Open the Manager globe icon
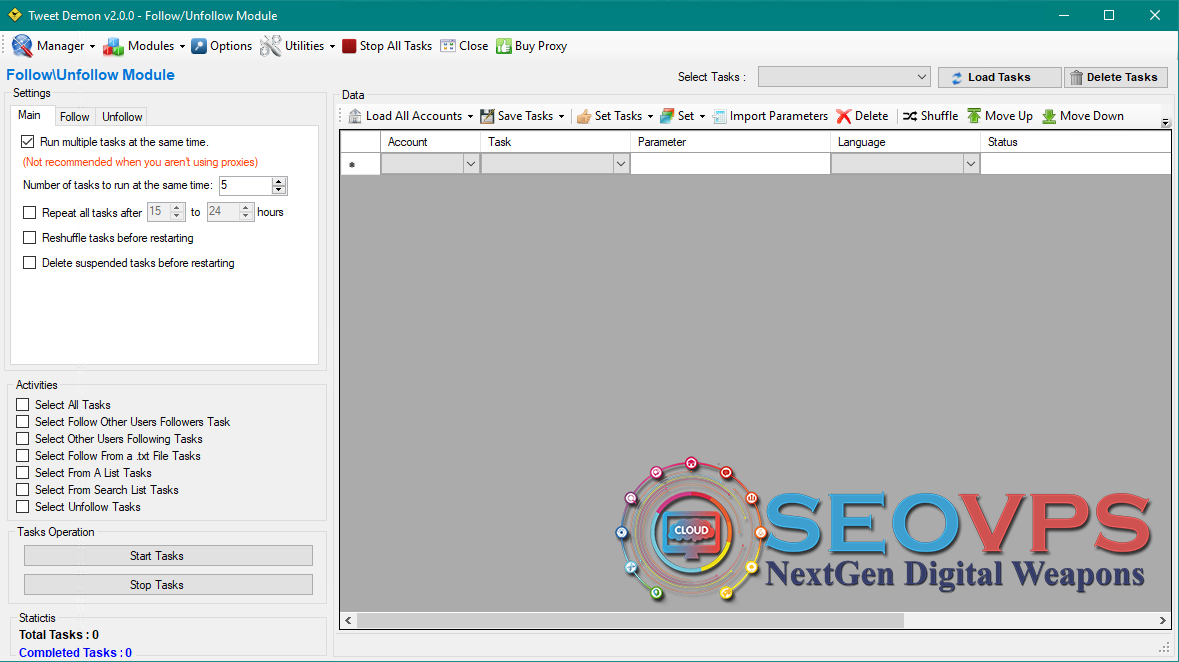This screenshot has height=662, width=1179. point(22,46)
